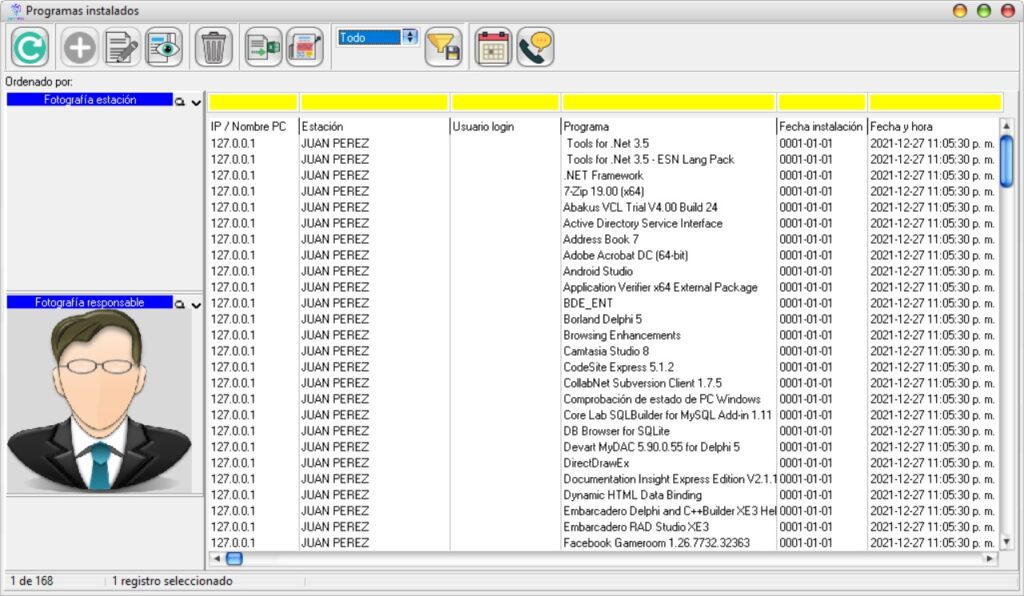1024x596 pixels.
Task: Select the 'CodeSite Express 5.1.2' row
Action: tap(603, 368)
